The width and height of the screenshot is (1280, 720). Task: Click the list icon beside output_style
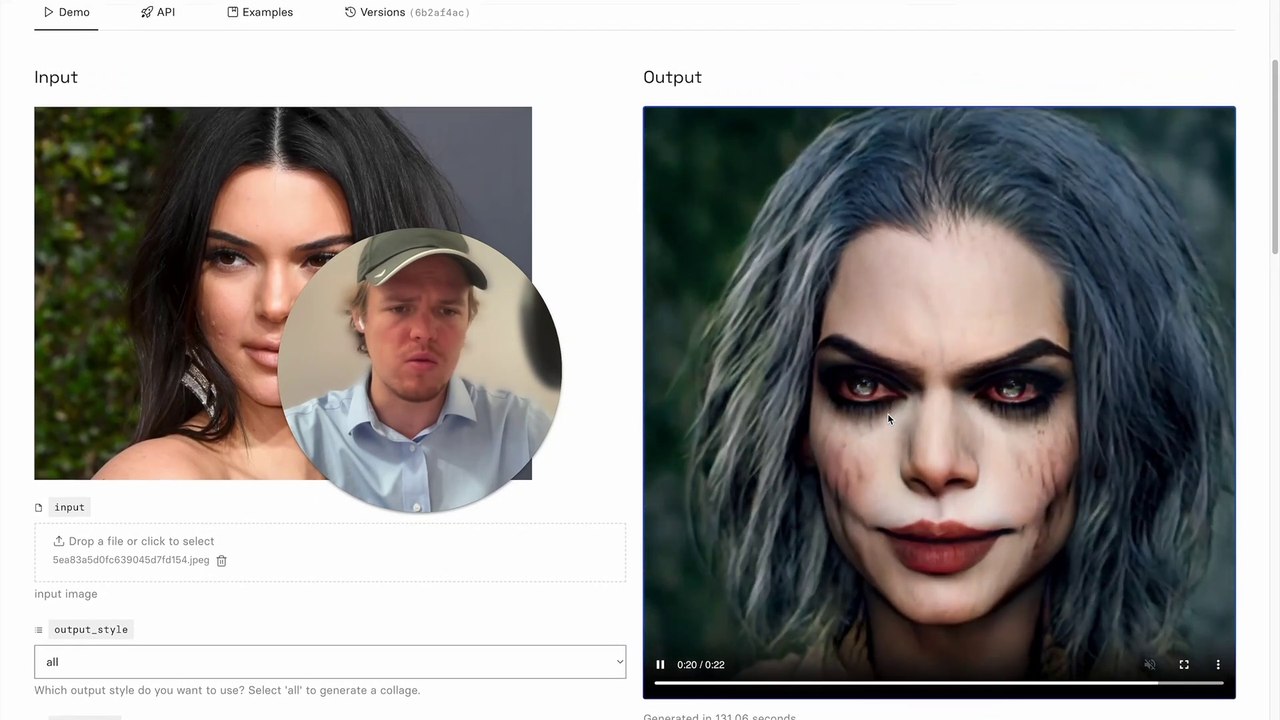point(39,630)
